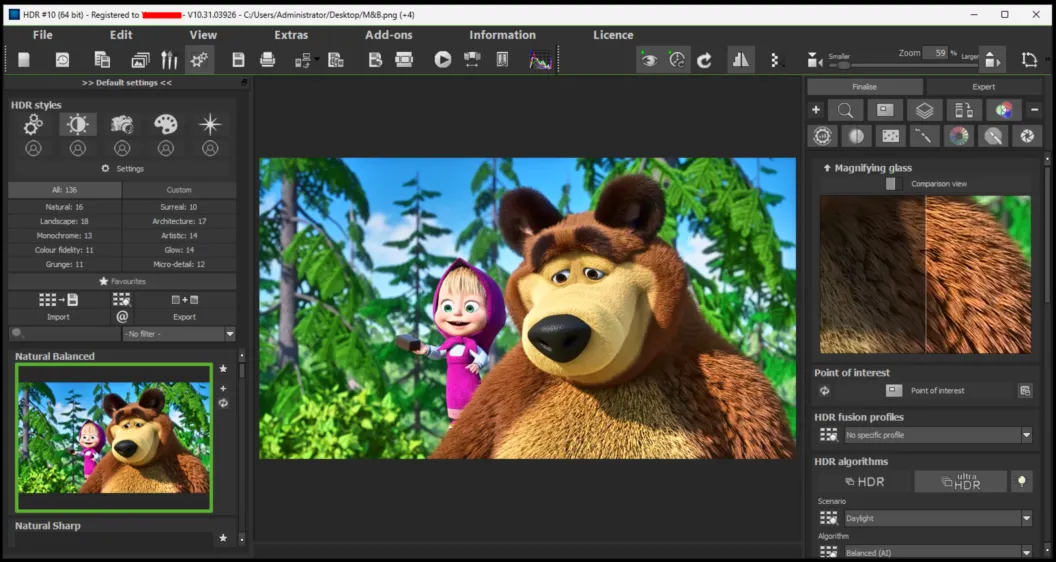The width and height of the screenshot is (1056, 562).
Task: Switch to the Finalise tab
Action: coord(865,87)
